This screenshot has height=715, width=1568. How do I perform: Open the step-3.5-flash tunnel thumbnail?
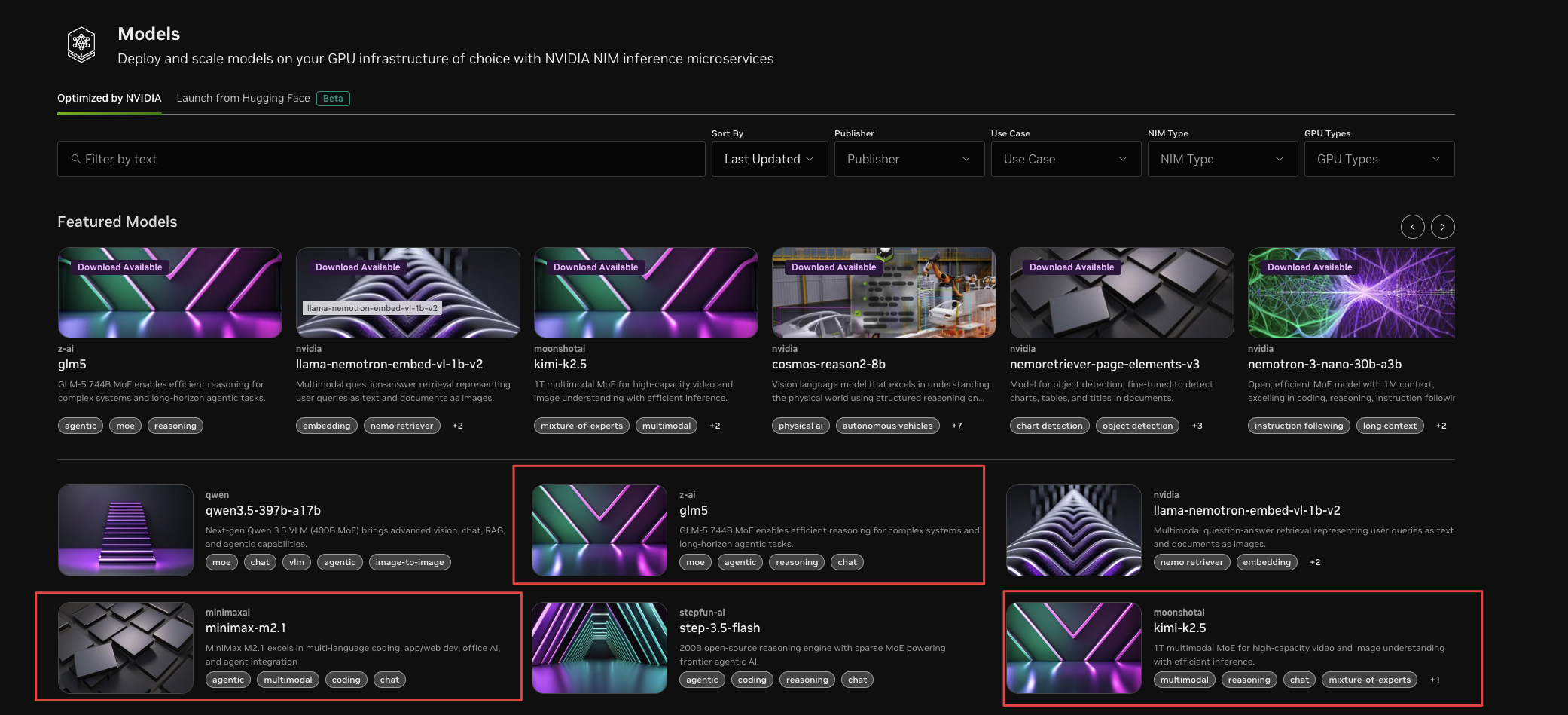point(599,648)
